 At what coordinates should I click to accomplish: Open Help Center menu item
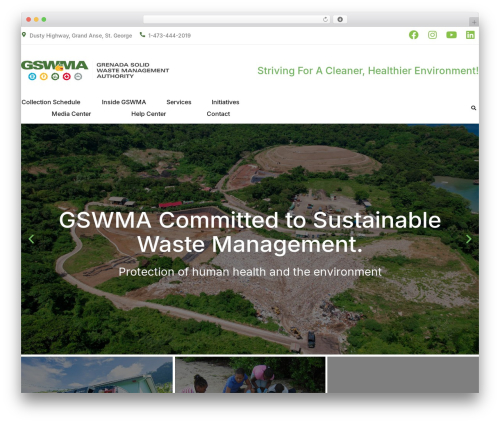[148, 114]
